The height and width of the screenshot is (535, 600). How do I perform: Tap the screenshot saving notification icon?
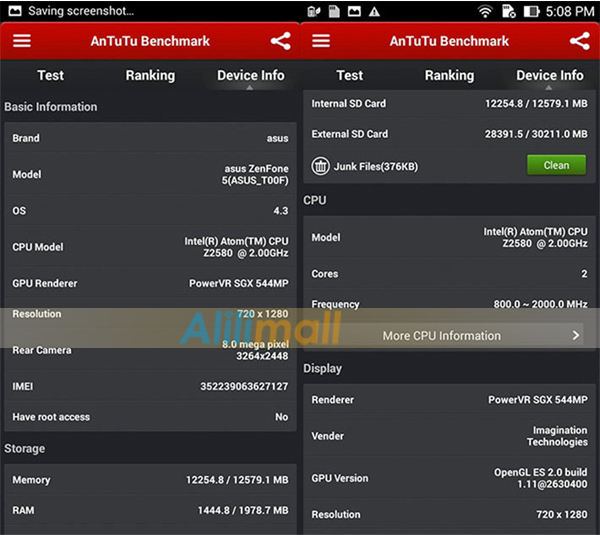(x=15, y=11)
